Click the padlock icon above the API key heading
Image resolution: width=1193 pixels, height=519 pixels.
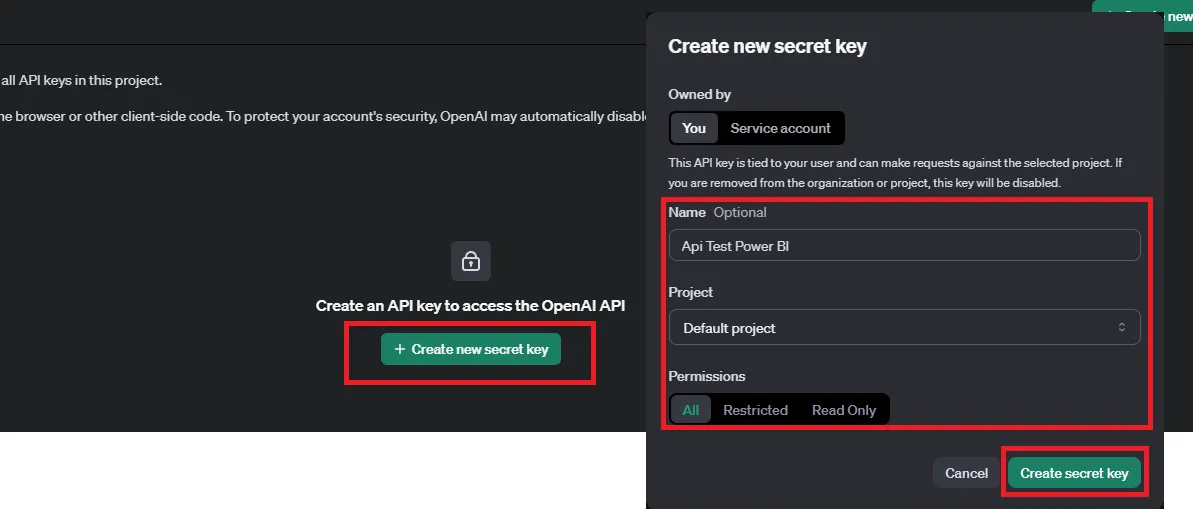pyautogui.click(x=471, y=261)
